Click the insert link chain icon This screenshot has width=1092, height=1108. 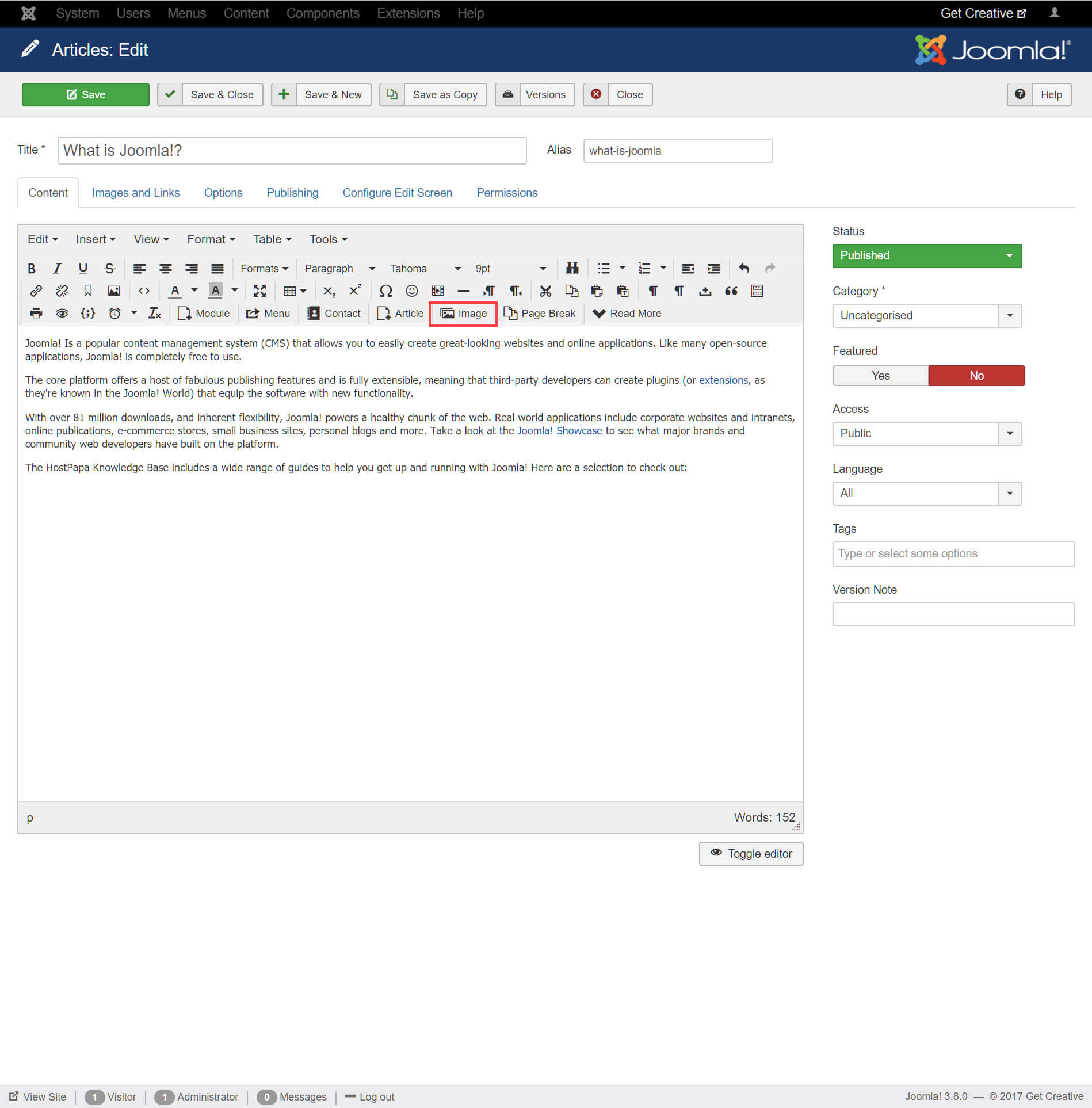(36, 291)
